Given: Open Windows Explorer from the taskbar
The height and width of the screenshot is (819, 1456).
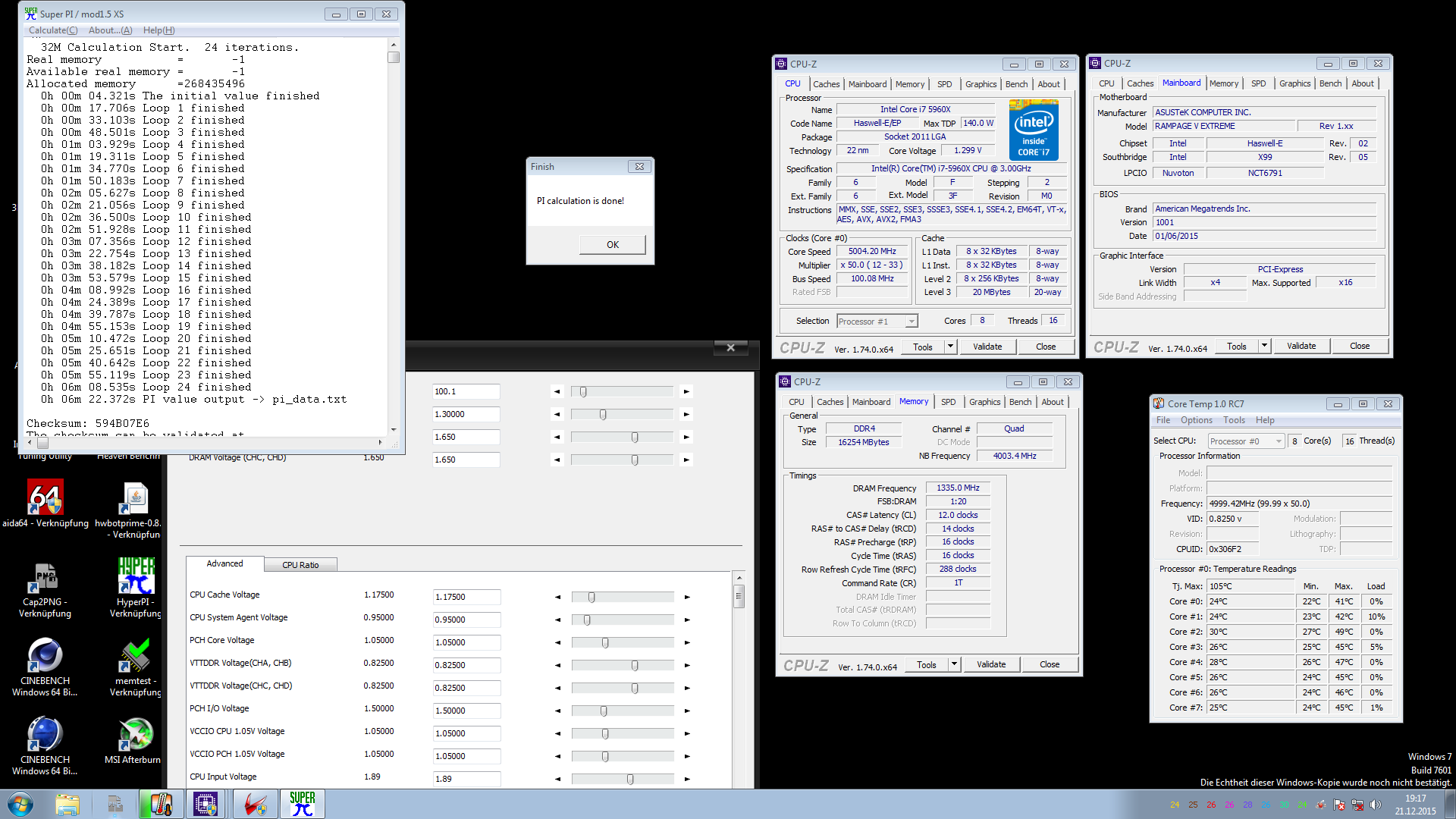Looking at the screenshot, I should 67,804.
